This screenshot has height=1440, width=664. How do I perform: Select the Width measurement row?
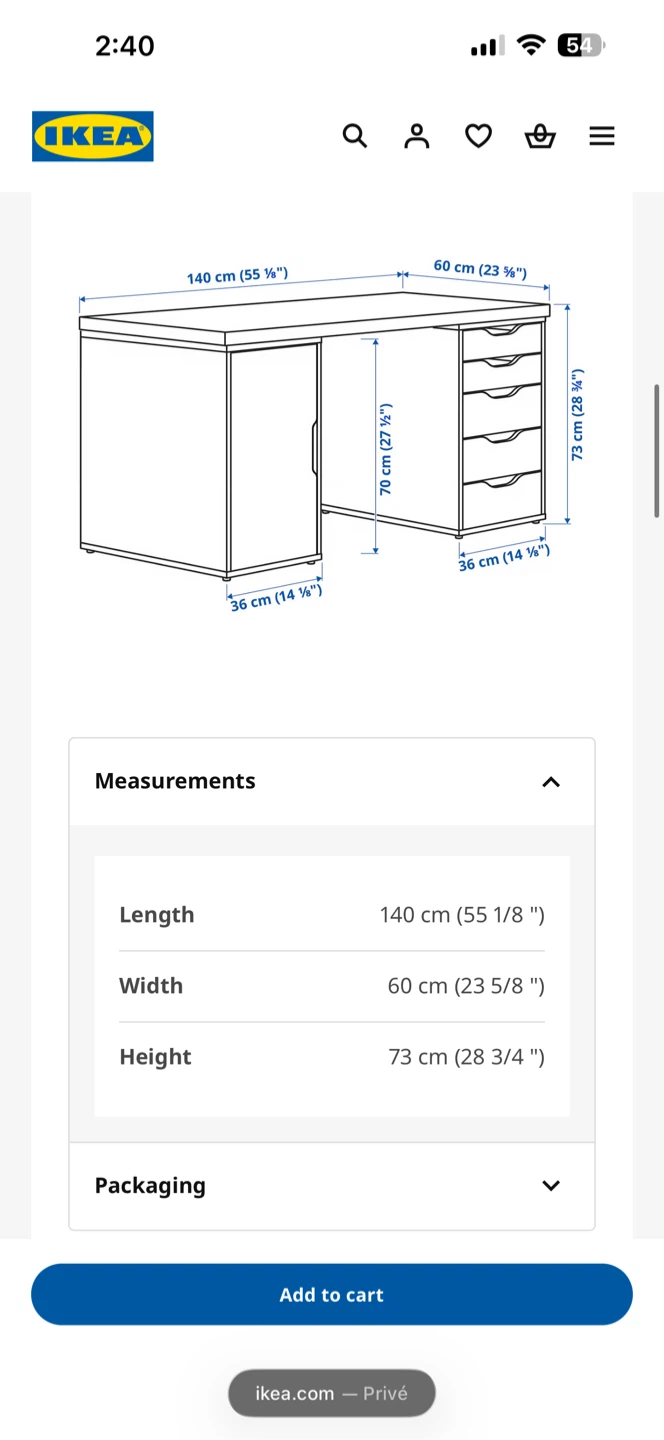point(332,986)
